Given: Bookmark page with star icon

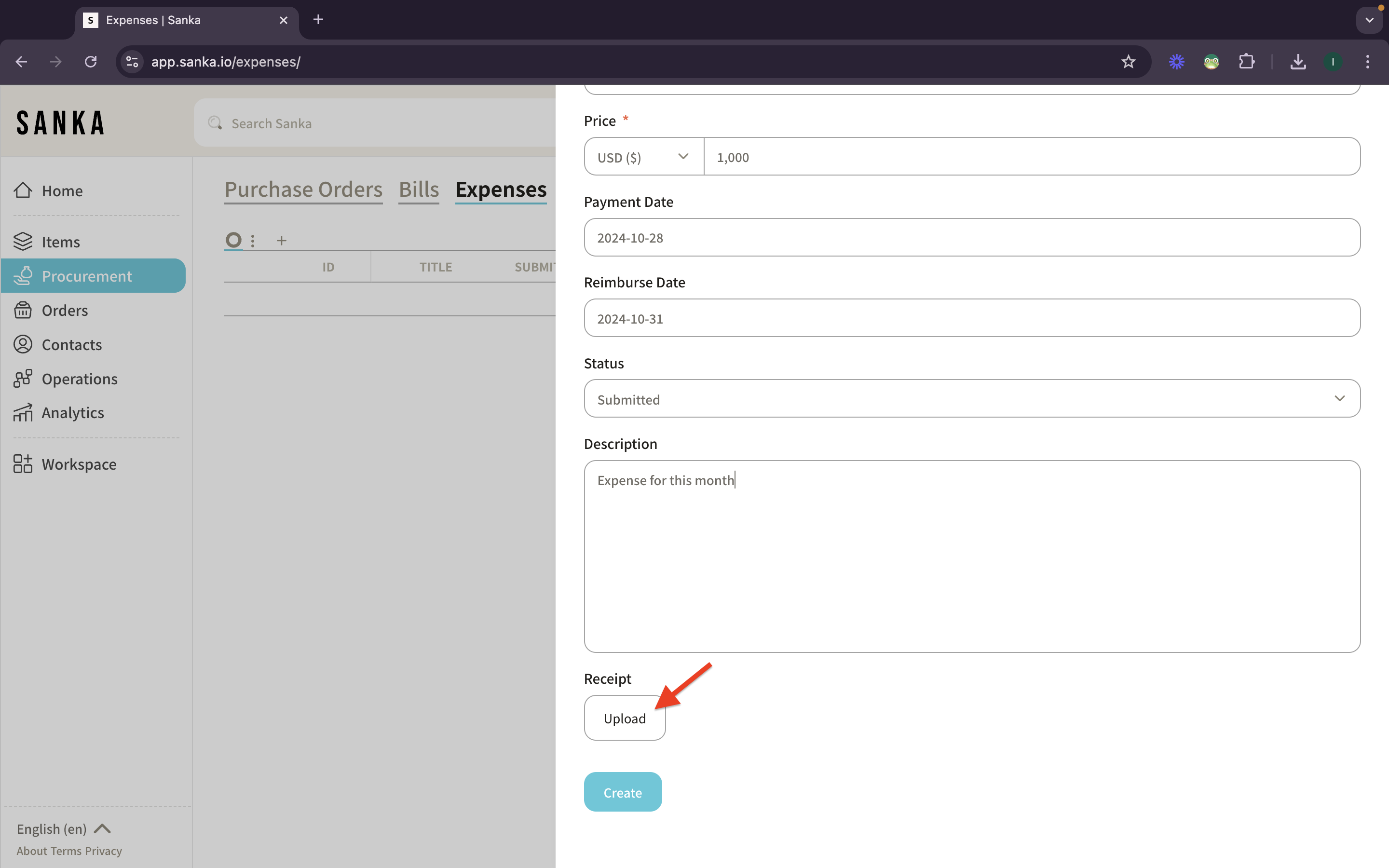Looking at the screenshot, I should (1128, 61).
